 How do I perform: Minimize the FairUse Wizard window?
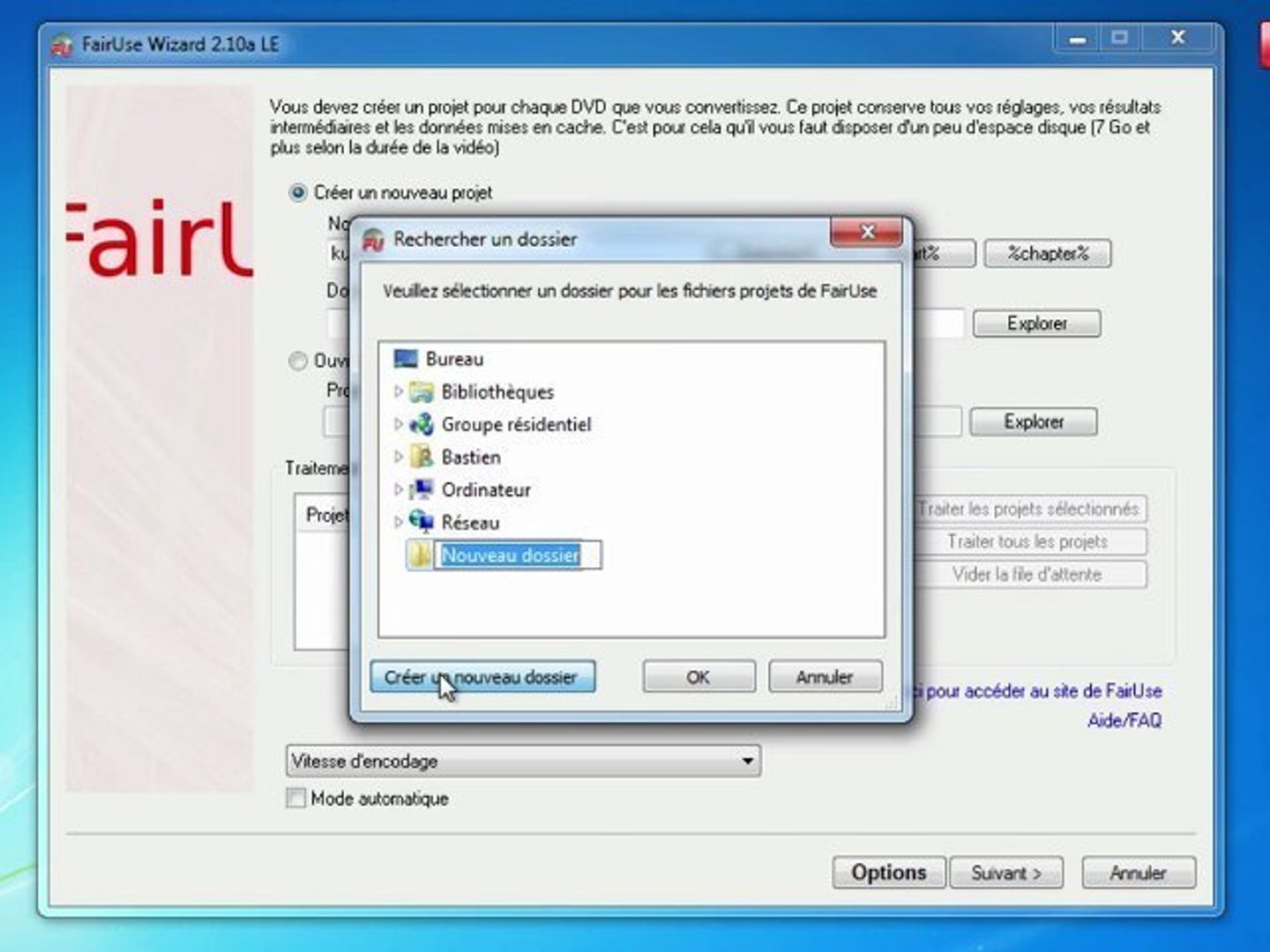1077,38
